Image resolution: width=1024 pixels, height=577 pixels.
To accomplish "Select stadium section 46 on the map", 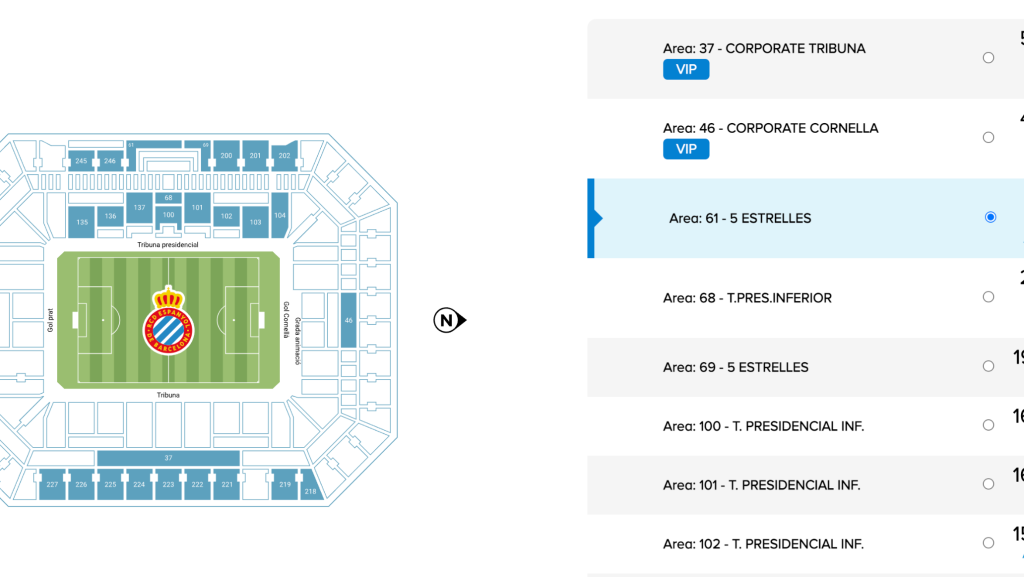I will pyautogui.click(x=349, y=320).
